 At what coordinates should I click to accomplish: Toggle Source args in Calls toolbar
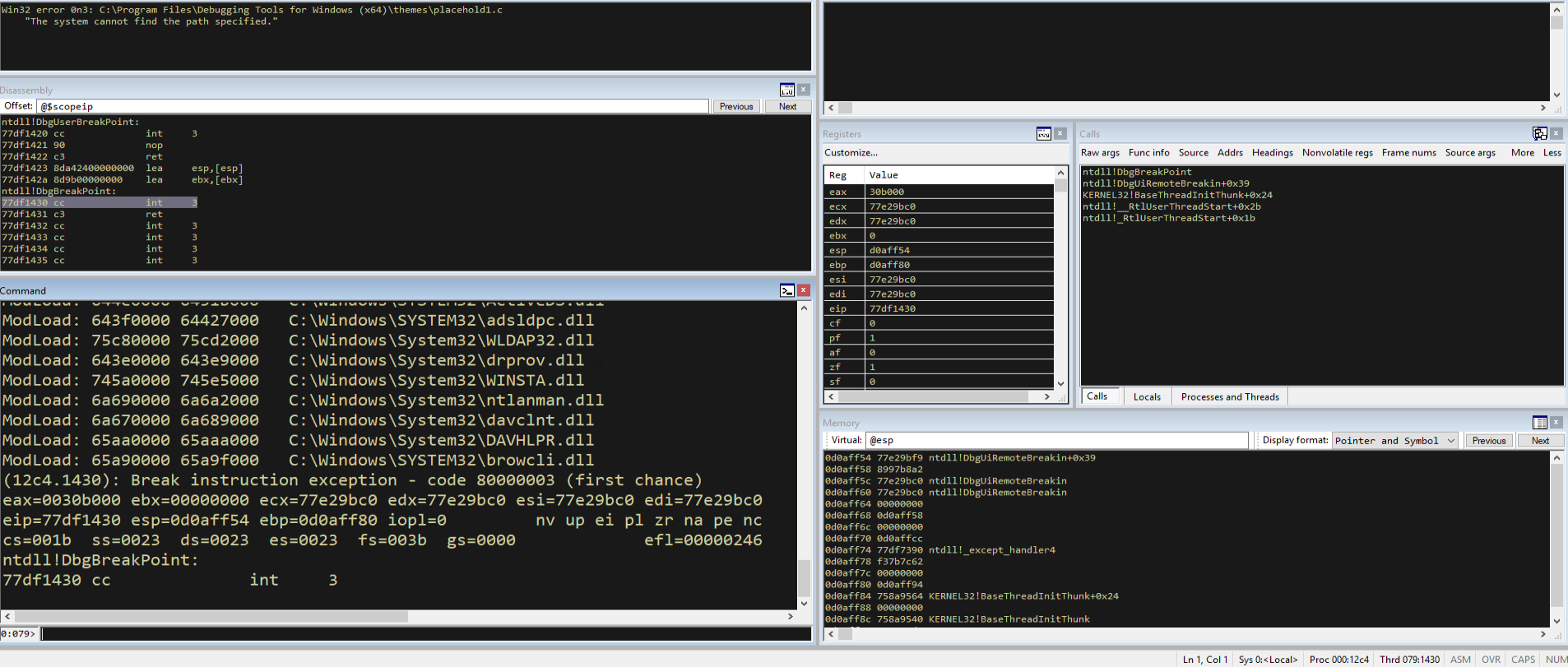(x=1470, y=152)
